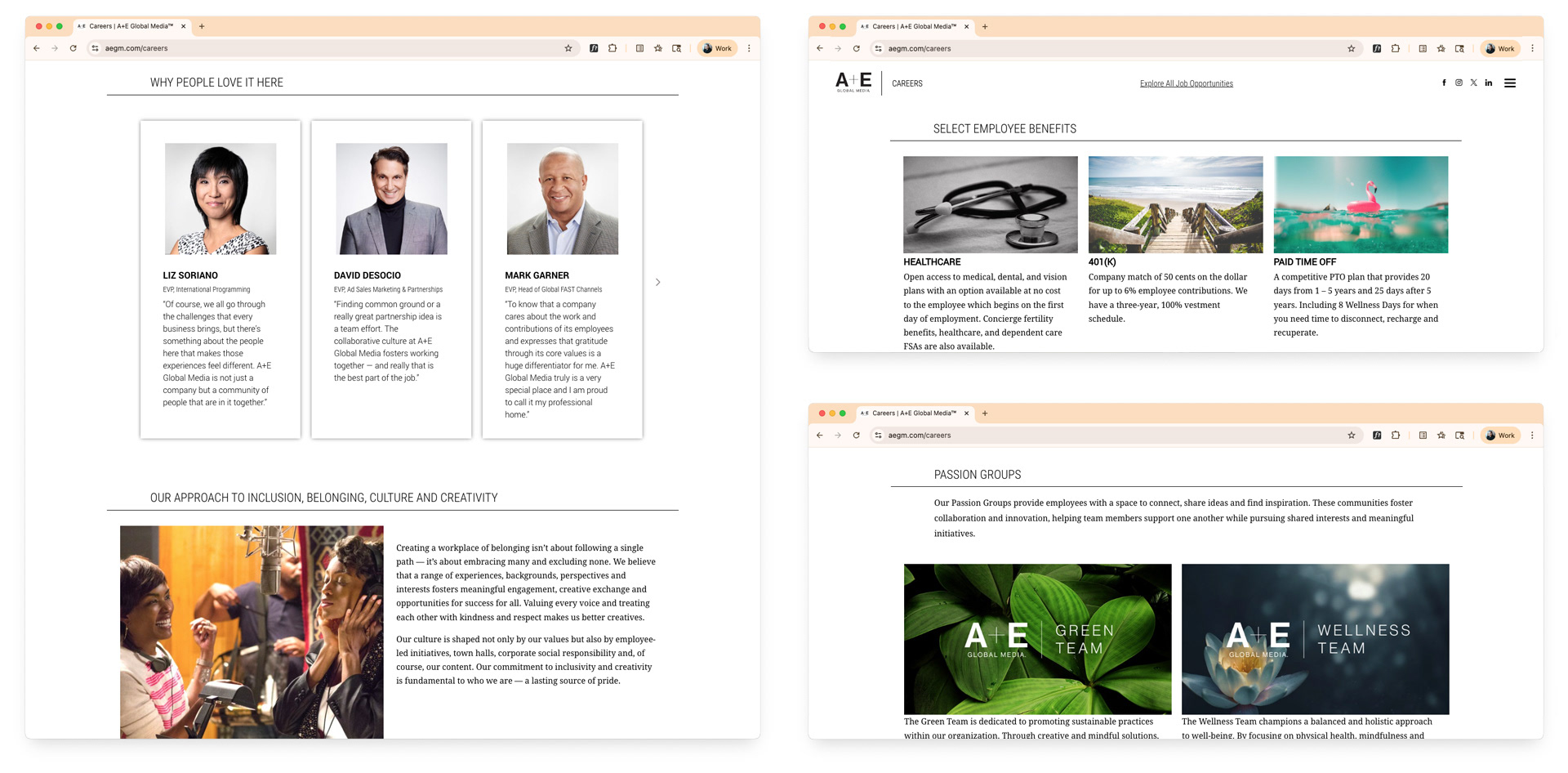Image resolution: width=1568 pixels, height=773 pixels.
Task: Reload the page in the bottom-right browser window
Action: [857, 436]
